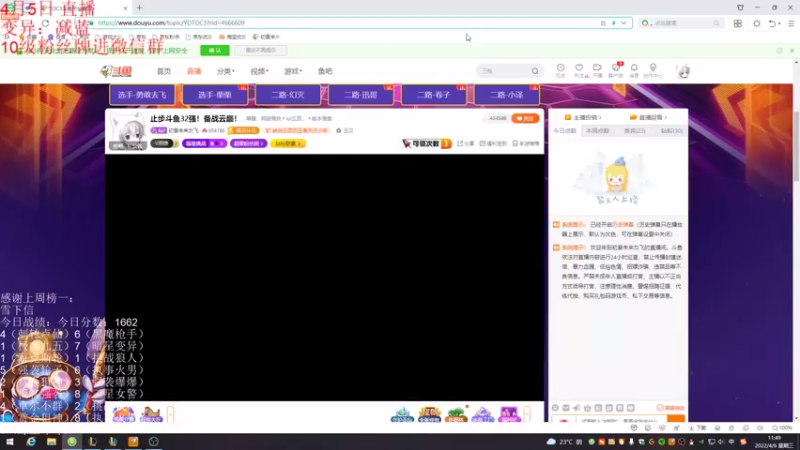Open File Explorer on taskbar
The image size is (800, 450).
pyautogui.click(x=52, y=442)
